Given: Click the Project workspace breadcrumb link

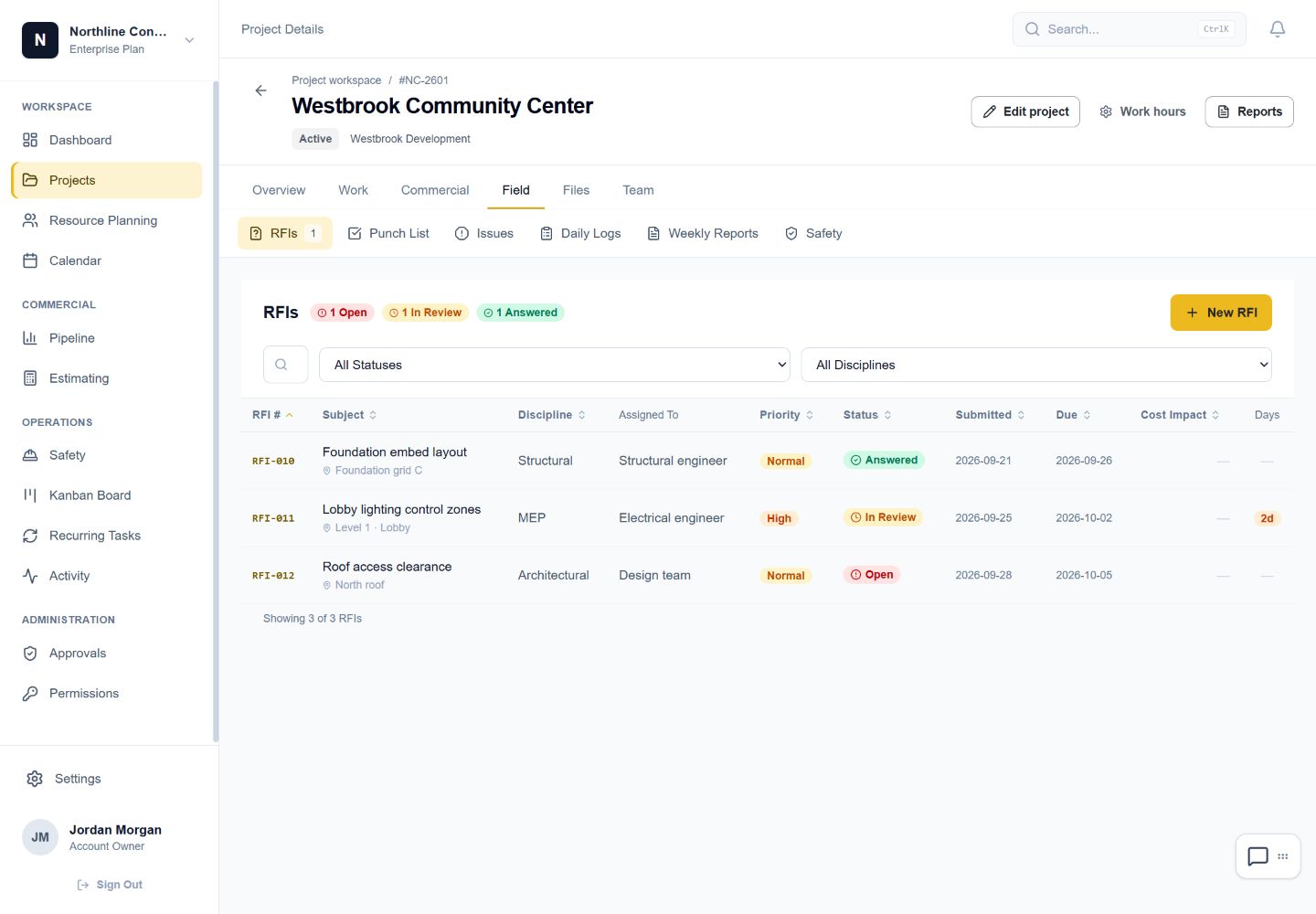Looking at the screenshot, I should point(336,80).
